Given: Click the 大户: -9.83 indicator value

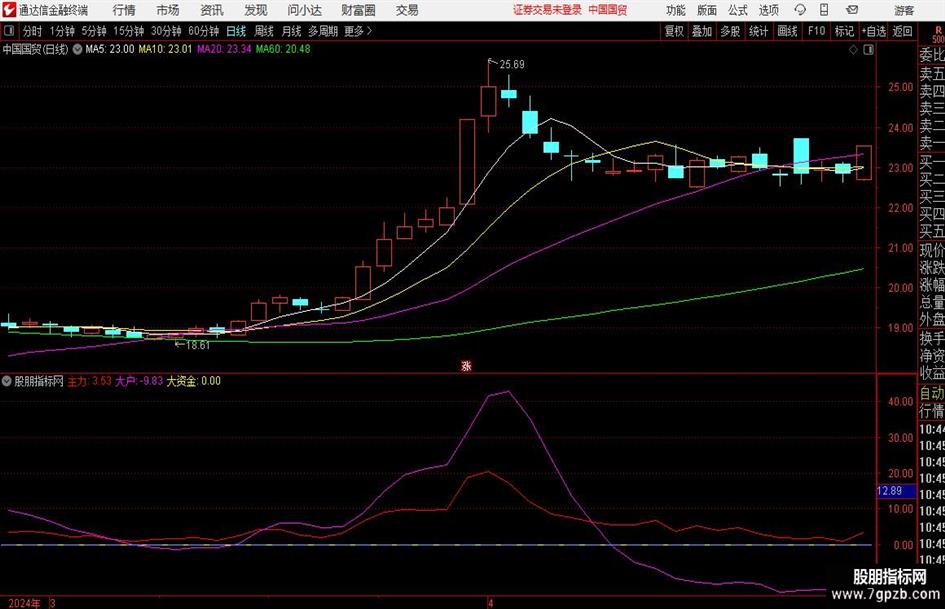Looking at the screenshot, I should click(x=139, y=381).
